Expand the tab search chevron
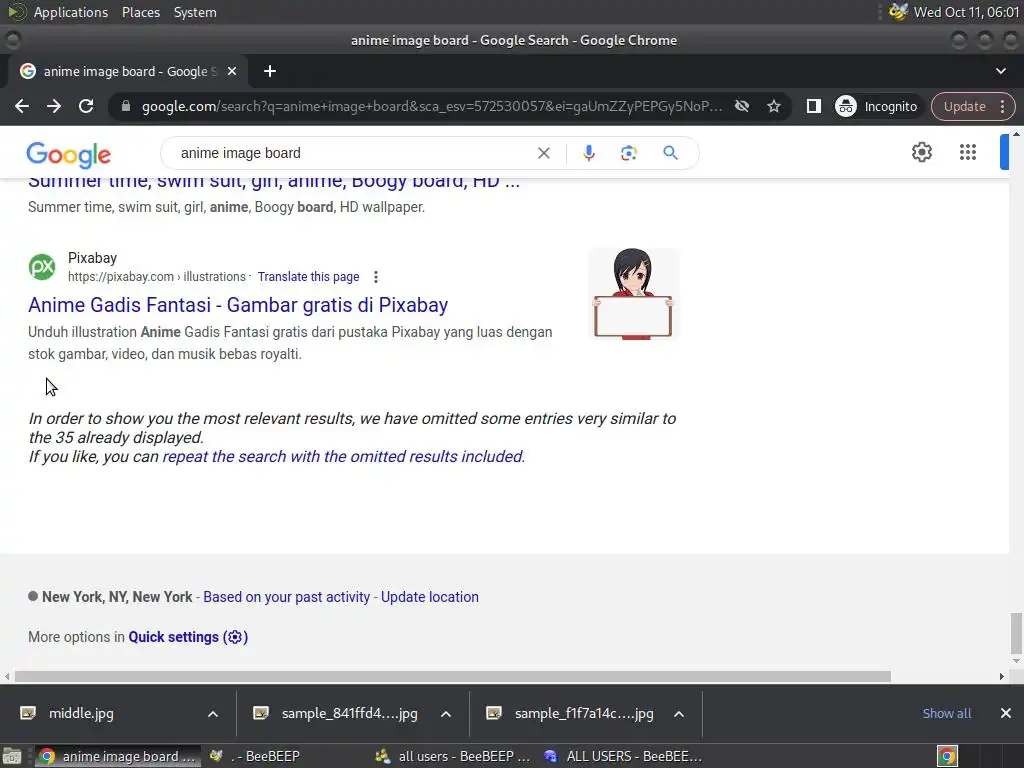The width and height of the screenshot is (1024, 768). 1000,71
